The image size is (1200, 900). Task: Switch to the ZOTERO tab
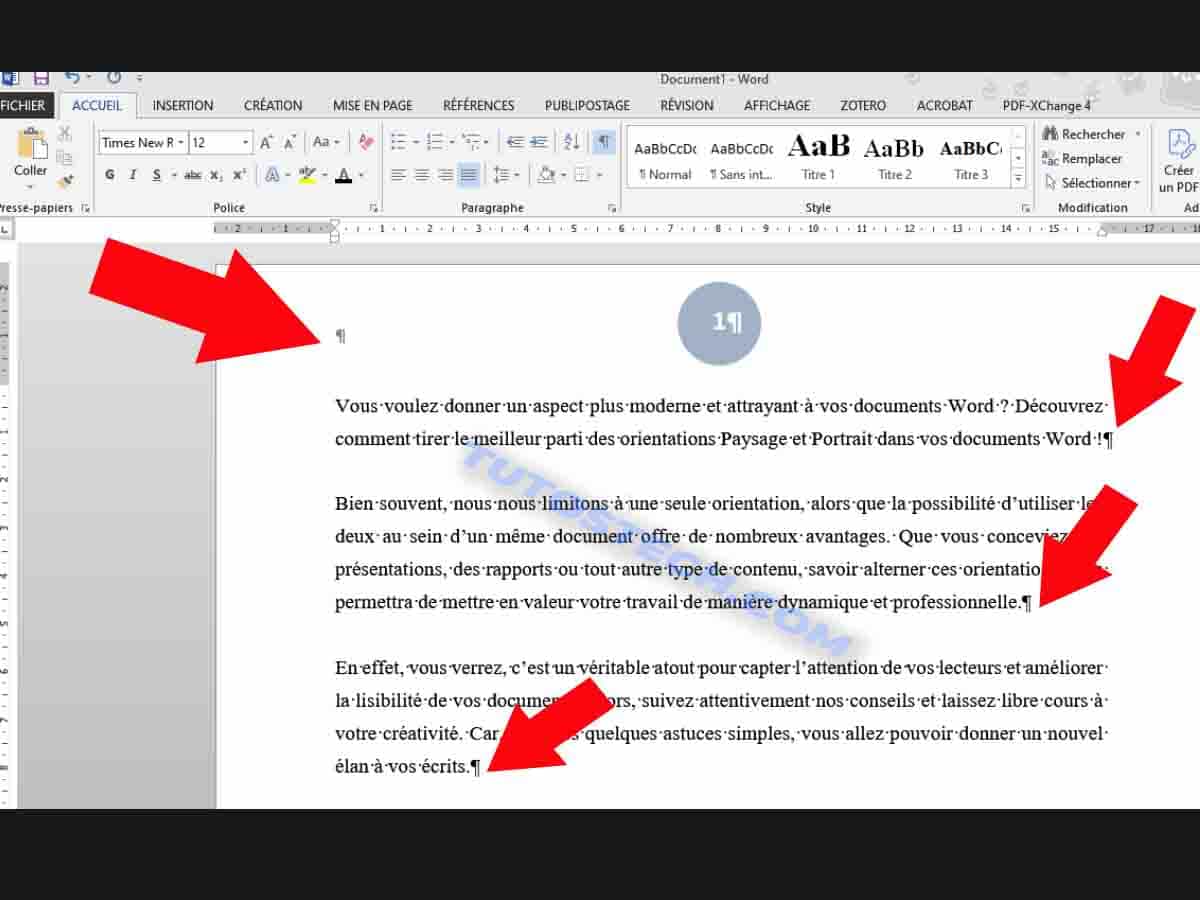pyautogui.click(x=863, y=105)
